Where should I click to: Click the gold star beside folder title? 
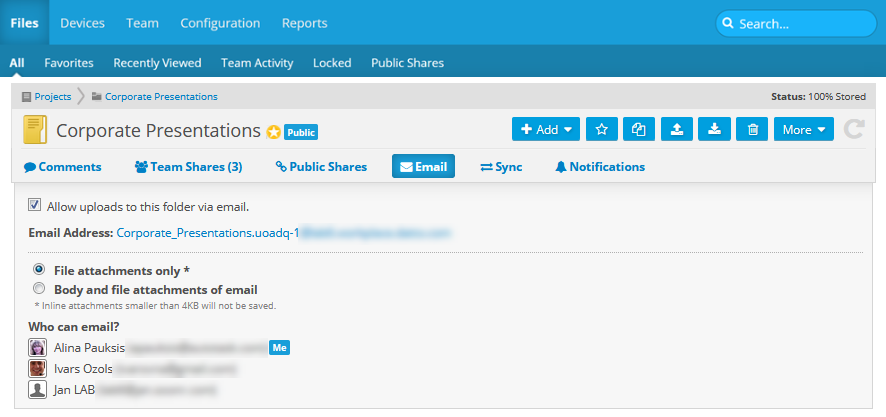tap(272, 132)
